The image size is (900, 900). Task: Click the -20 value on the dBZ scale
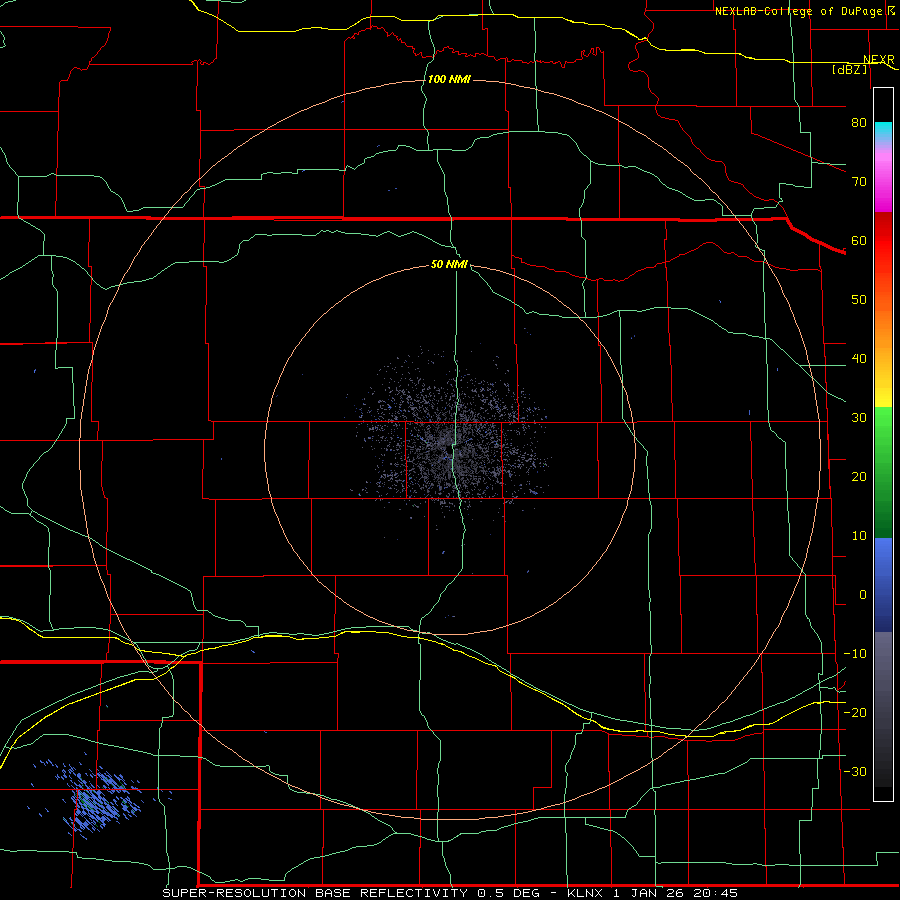tap(855, 712)
